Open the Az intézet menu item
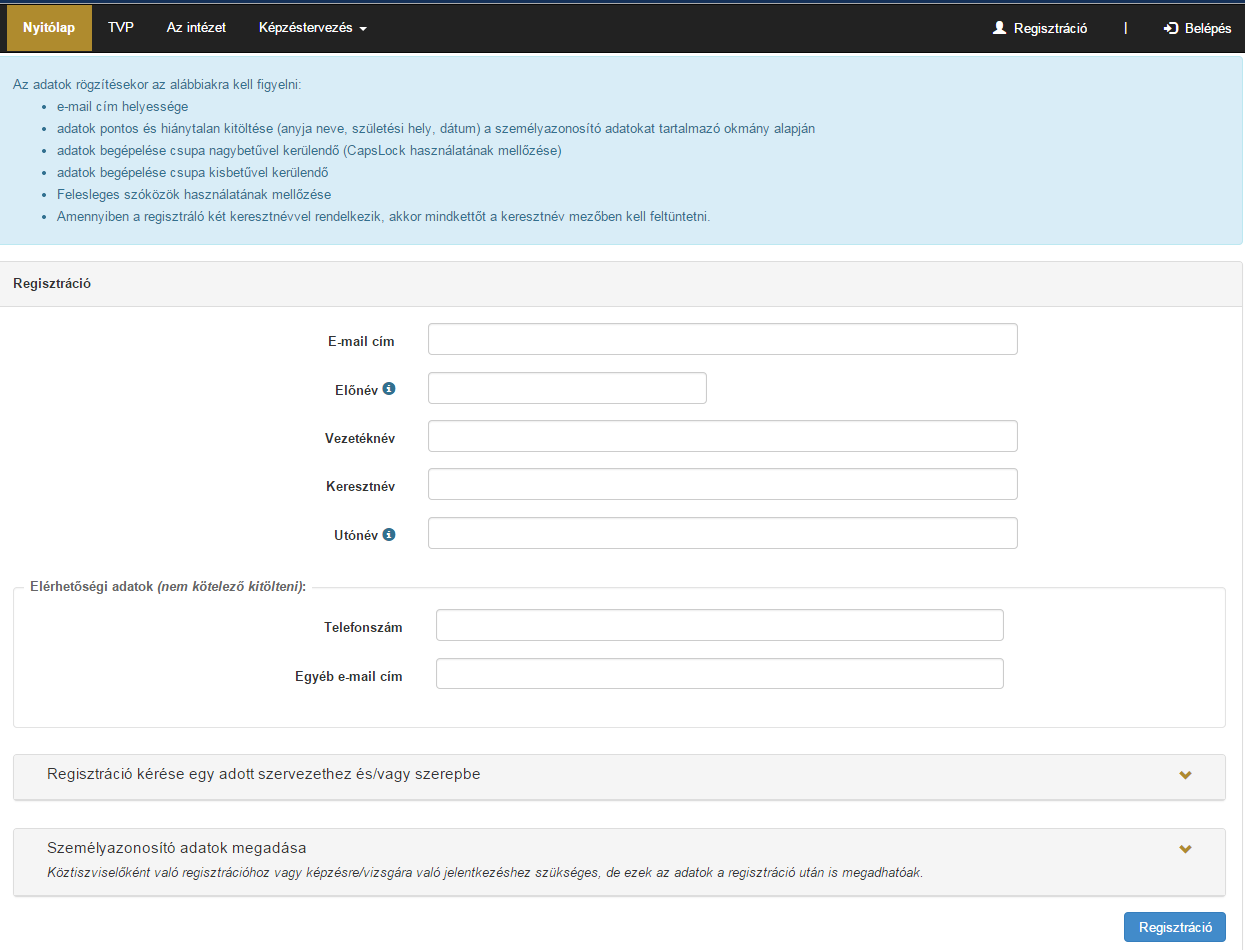Screen dimensions: 1245x950 tap(196, 28)
